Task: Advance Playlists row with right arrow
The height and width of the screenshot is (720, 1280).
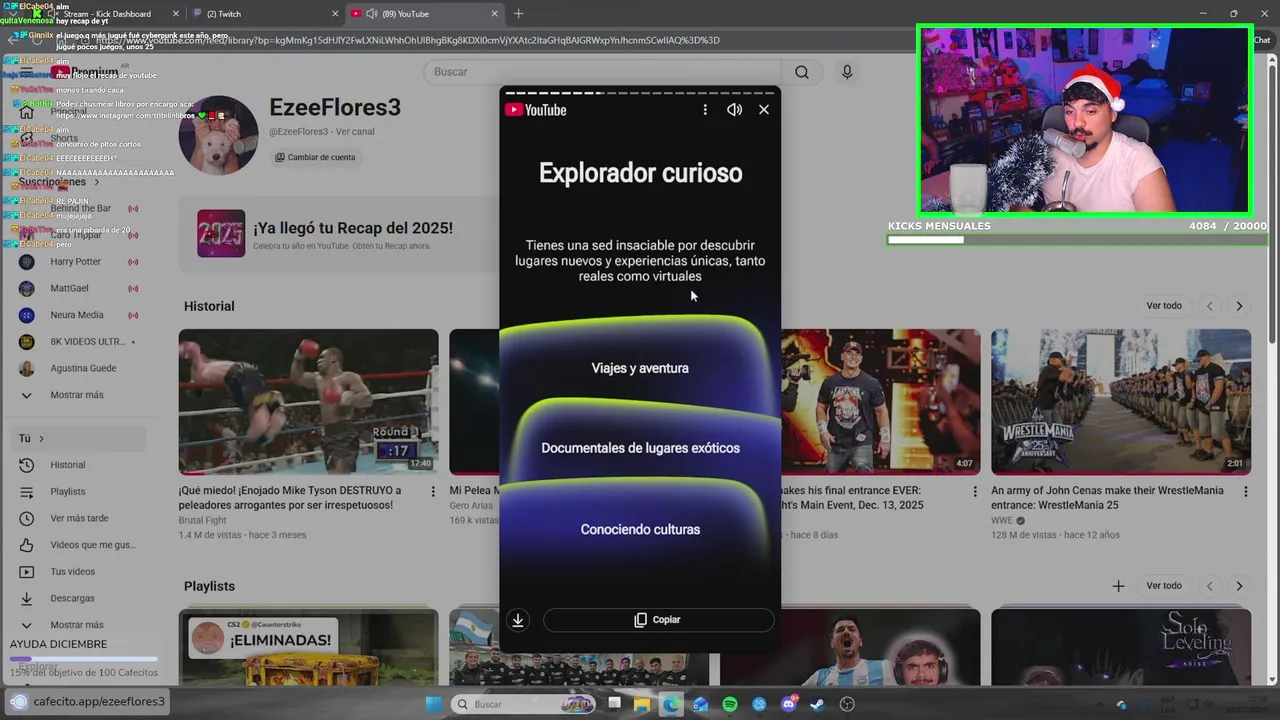Action: [x=1239, y=586]
